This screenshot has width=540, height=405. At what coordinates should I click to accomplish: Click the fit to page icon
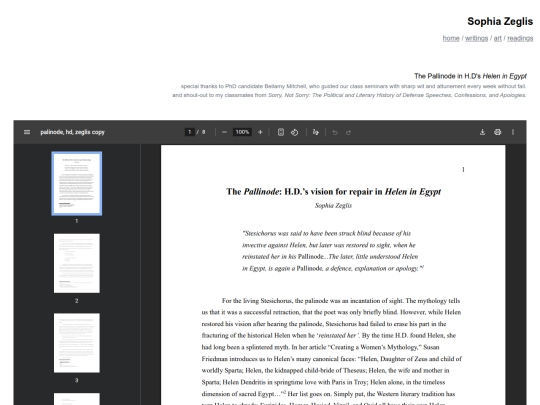tap(281, 132)
